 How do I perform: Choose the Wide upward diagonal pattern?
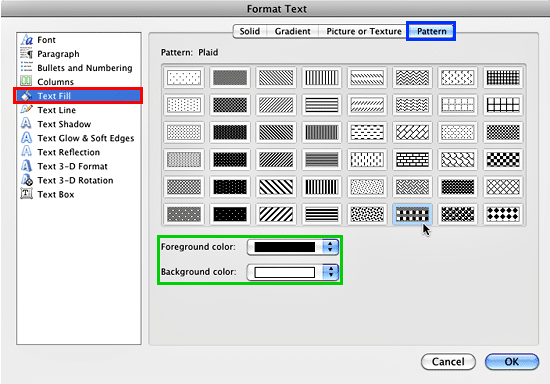[x=276, y=214]
